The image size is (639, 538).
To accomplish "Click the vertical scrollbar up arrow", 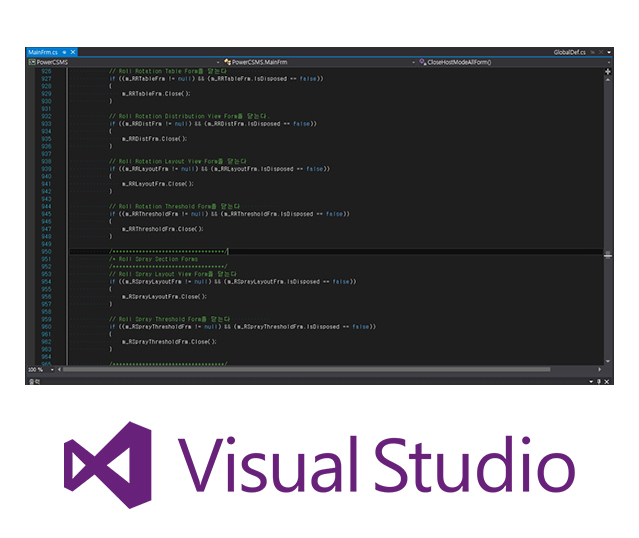I will point(608,80).
